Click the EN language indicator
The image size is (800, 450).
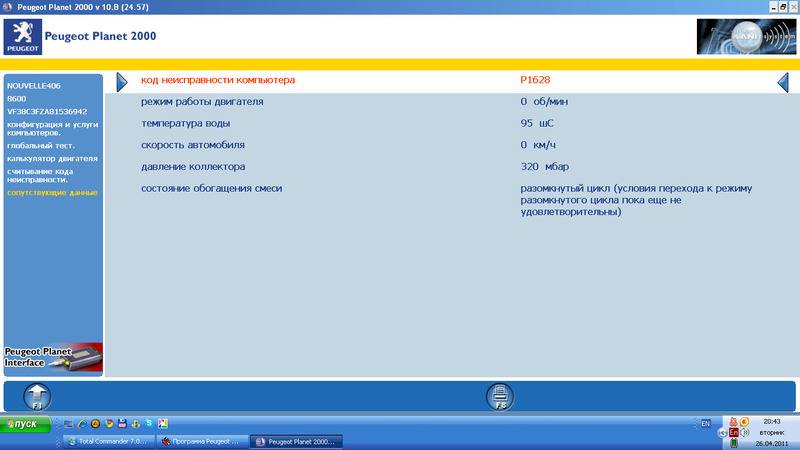pyautogui.click(x=705, y=424)
